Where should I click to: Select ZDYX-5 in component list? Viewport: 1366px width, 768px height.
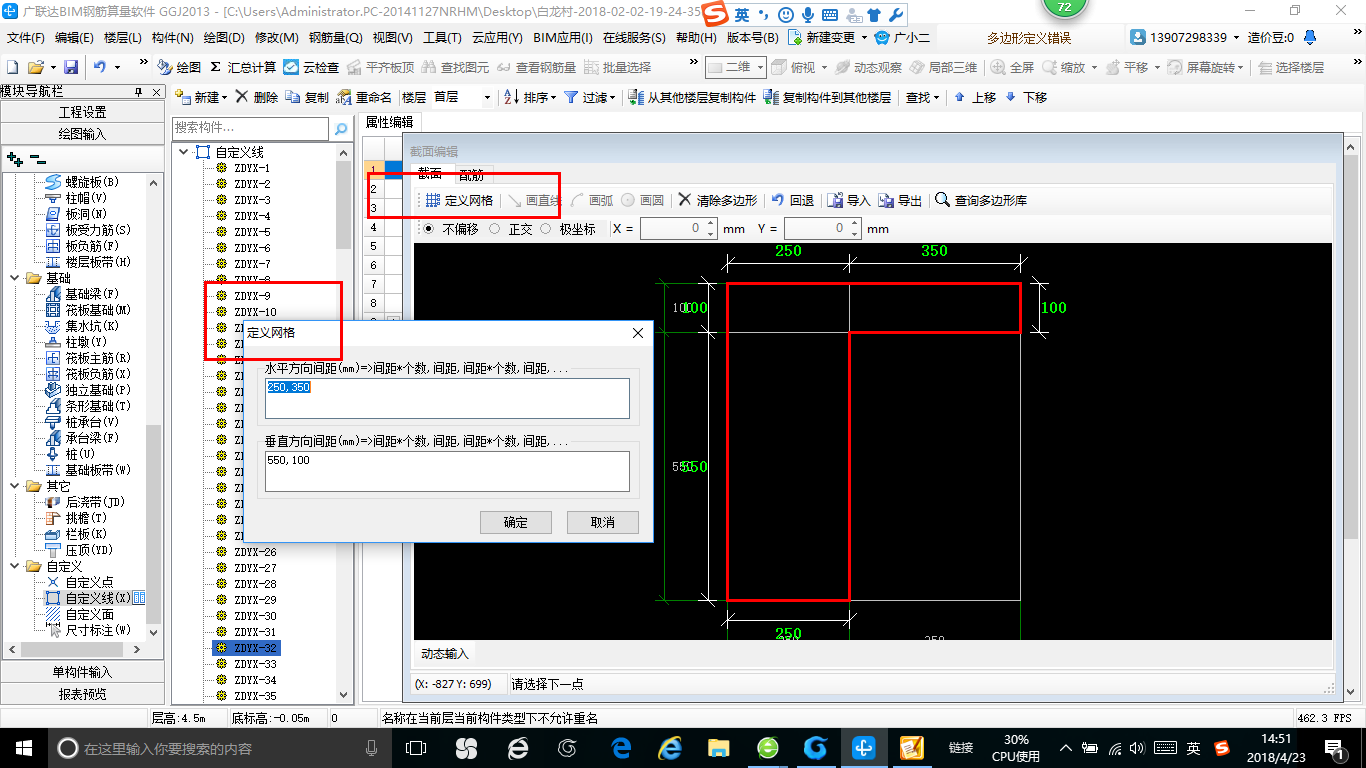[252, 232]
